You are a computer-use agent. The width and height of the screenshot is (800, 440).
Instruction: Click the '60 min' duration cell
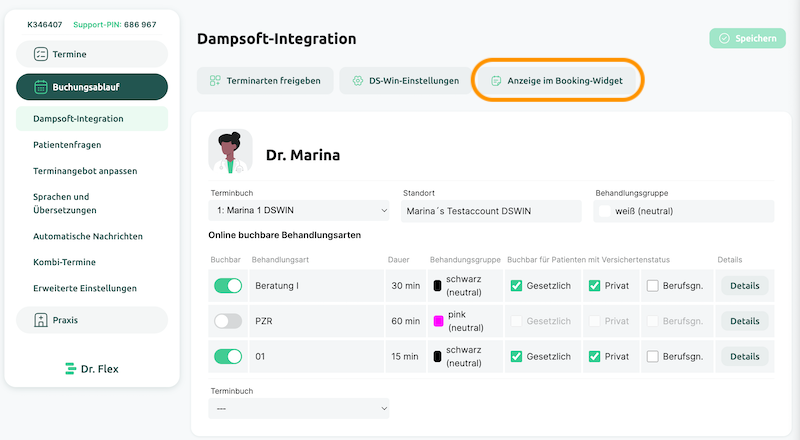(x=406, y=321)
